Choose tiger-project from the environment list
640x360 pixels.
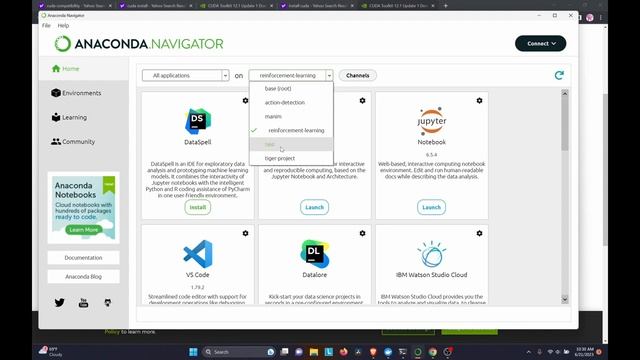291,158
